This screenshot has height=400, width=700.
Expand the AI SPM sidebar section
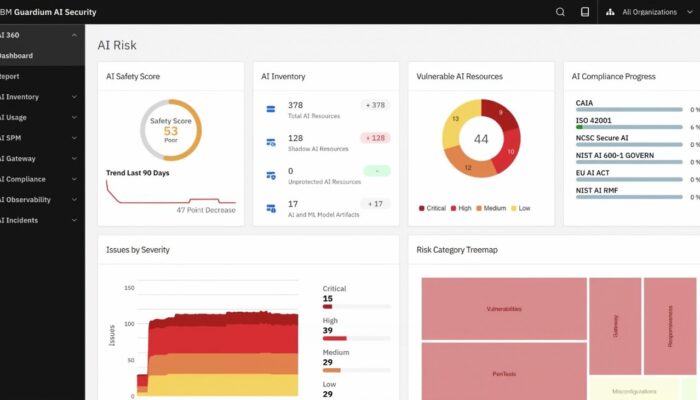42,138
